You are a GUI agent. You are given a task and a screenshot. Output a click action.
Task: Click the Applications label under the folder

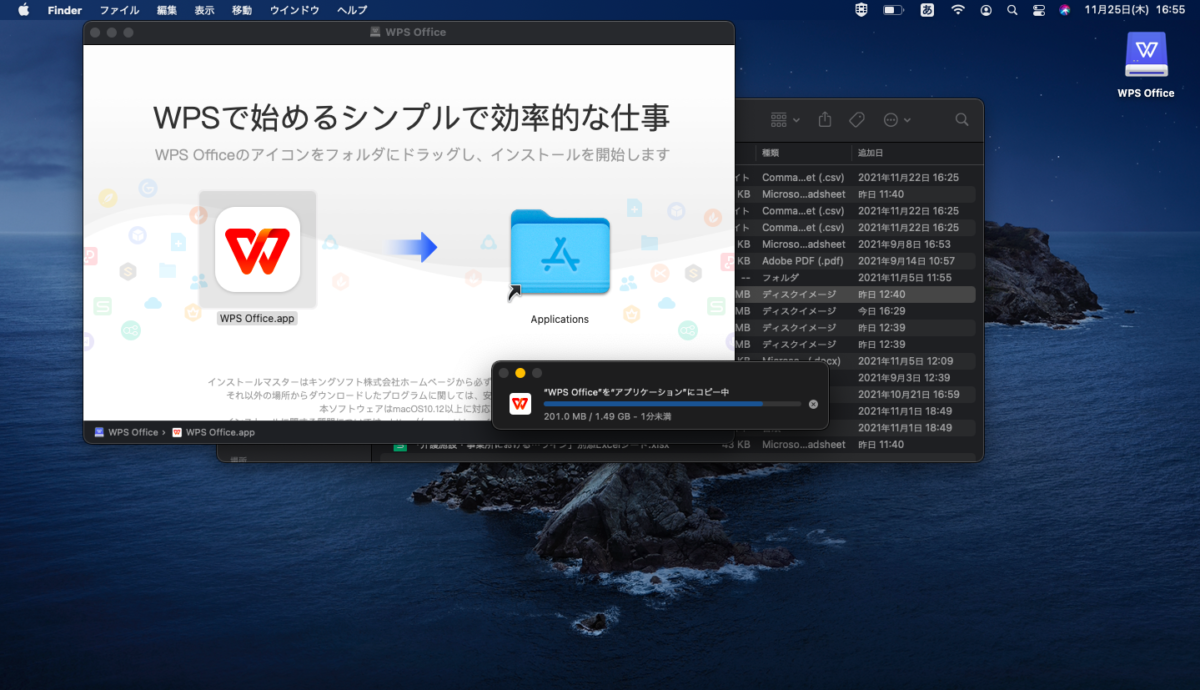[x=560, y=319]
